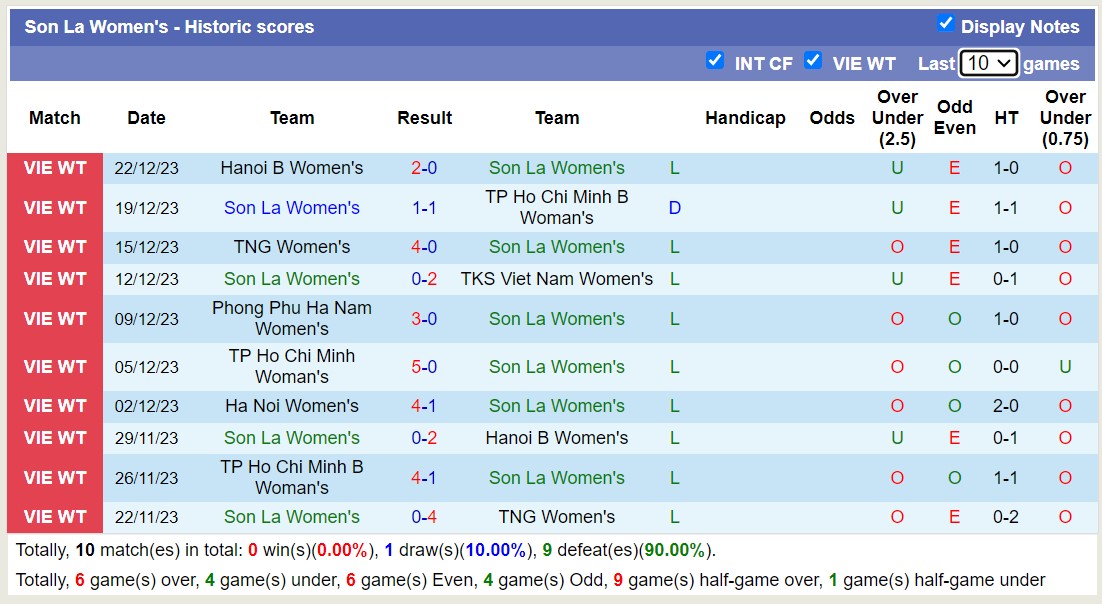The image size is (1102, 604).
Task: Click the Result column header
Action: click(x=424, y=118)
